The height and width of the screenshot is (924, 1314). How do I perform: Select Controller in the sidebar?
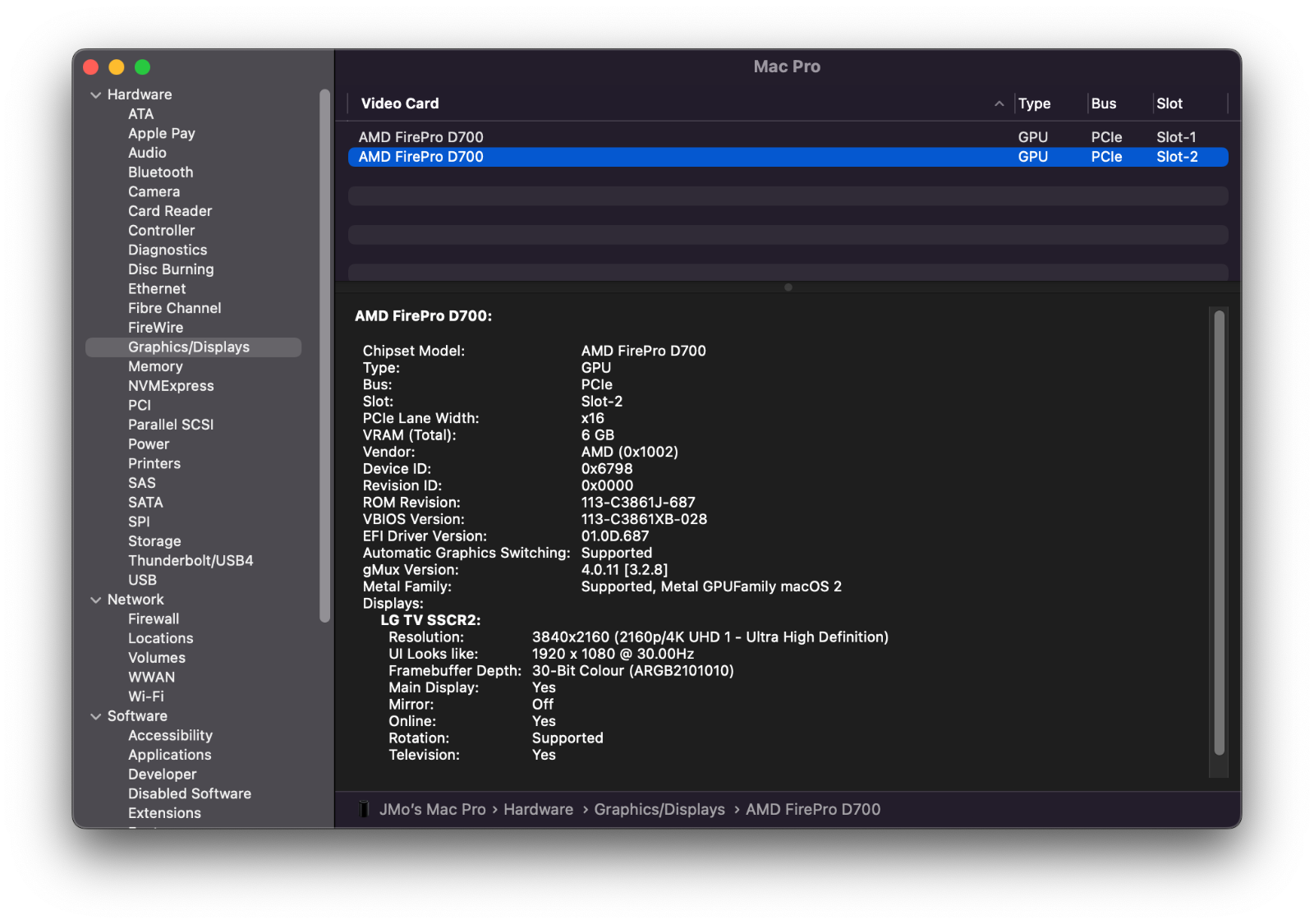(x=161, y=231)
